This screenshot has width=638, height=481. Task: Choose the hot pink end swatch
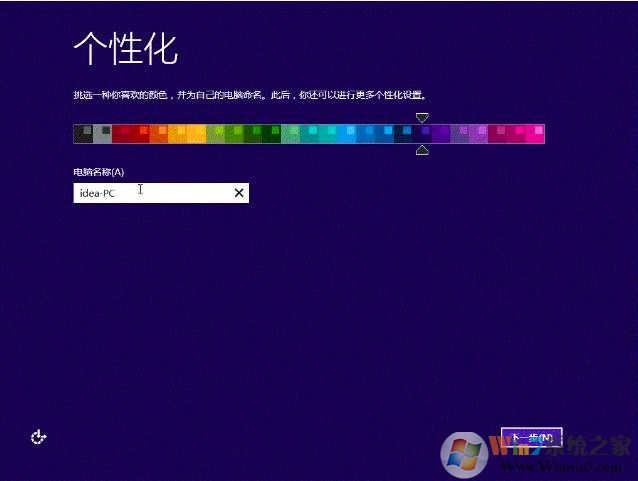point(535,134)
